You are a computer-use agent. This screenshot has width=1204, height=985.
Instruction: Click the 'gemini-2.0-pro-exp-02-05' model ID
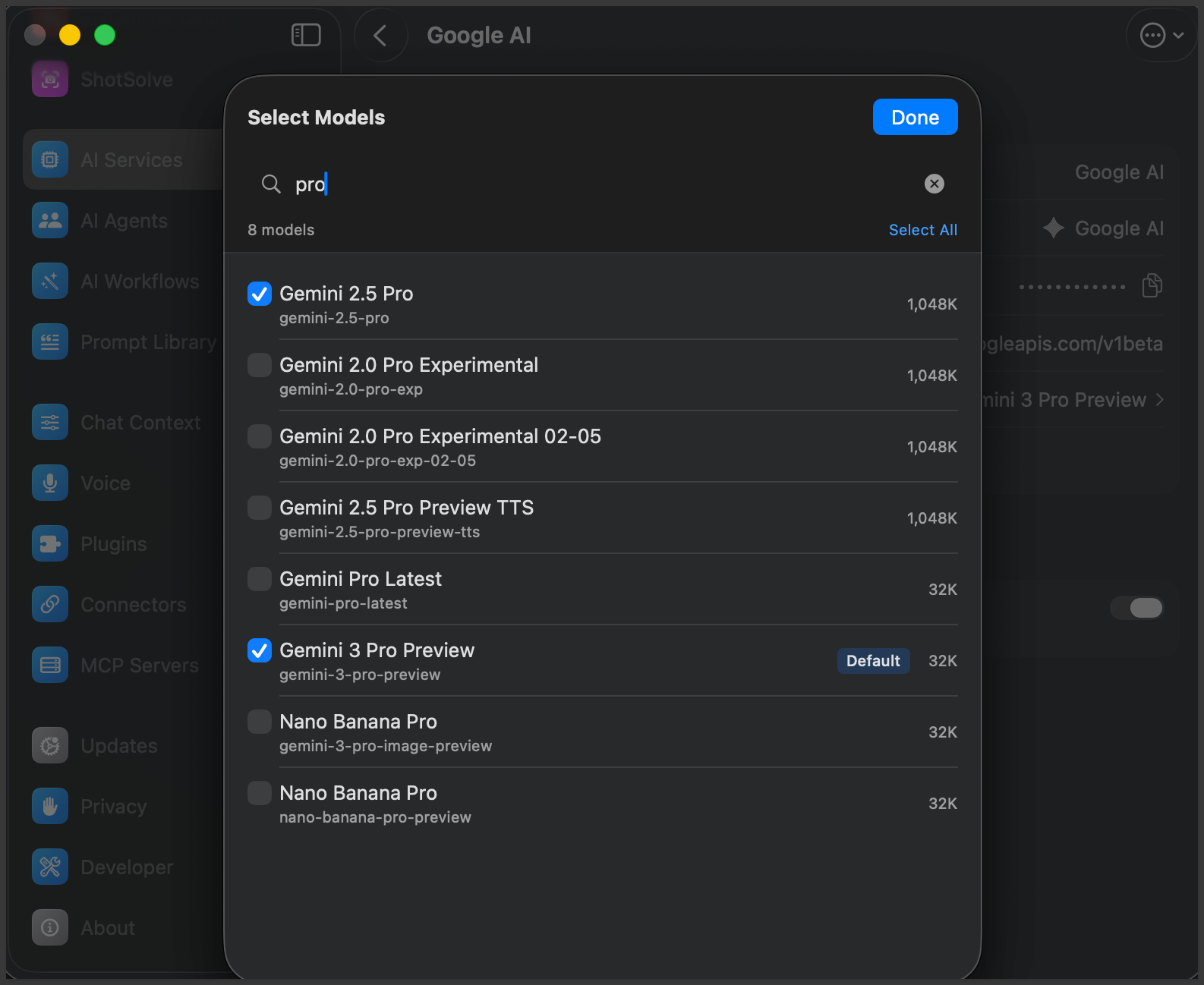point(377,461)
